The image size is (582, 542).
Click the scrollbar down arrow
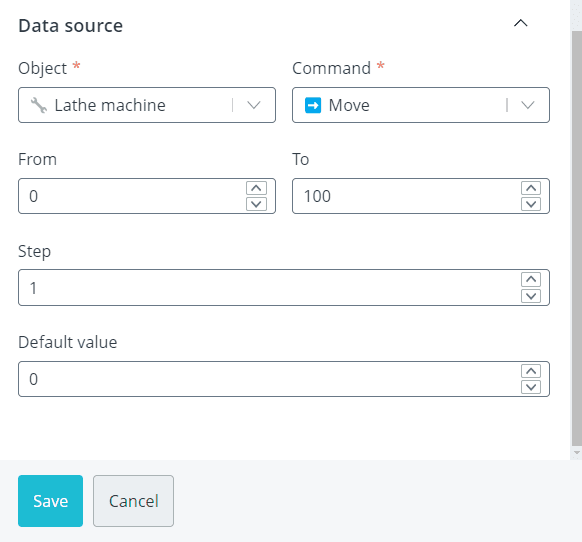(577, 453)
